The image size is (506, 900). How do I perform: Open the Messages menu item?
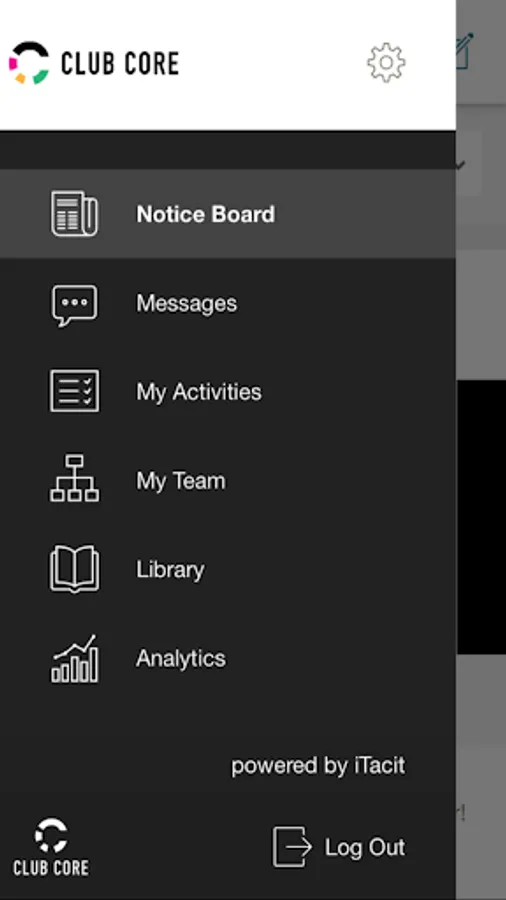pyautogui.click(x=228, y=303)
